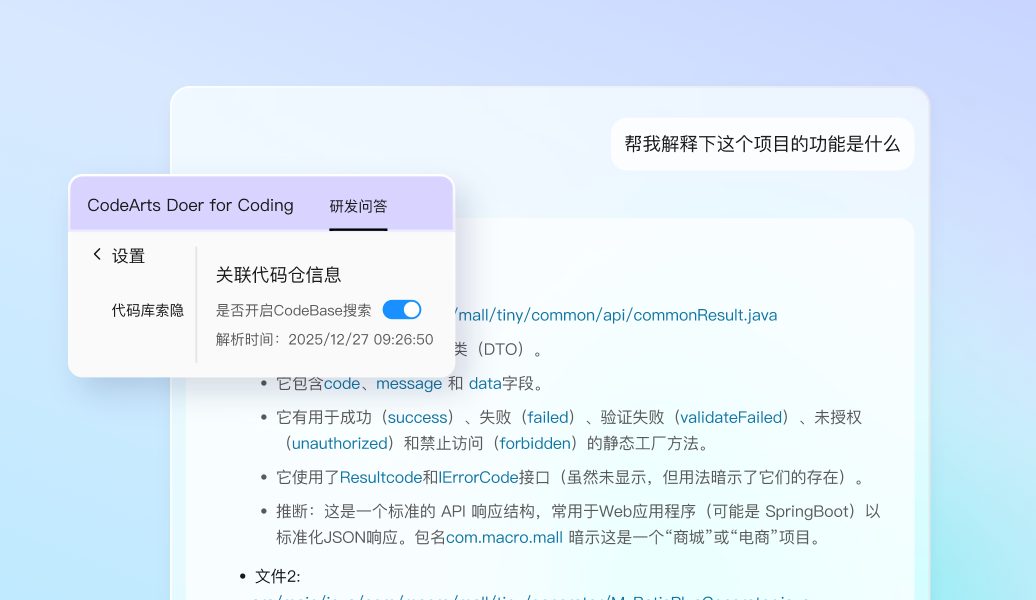Click the 'data' field keyword
Image resolution: width=1036 pixels, height=600 pixels.
pyautogui.click(x=484, y=383)
